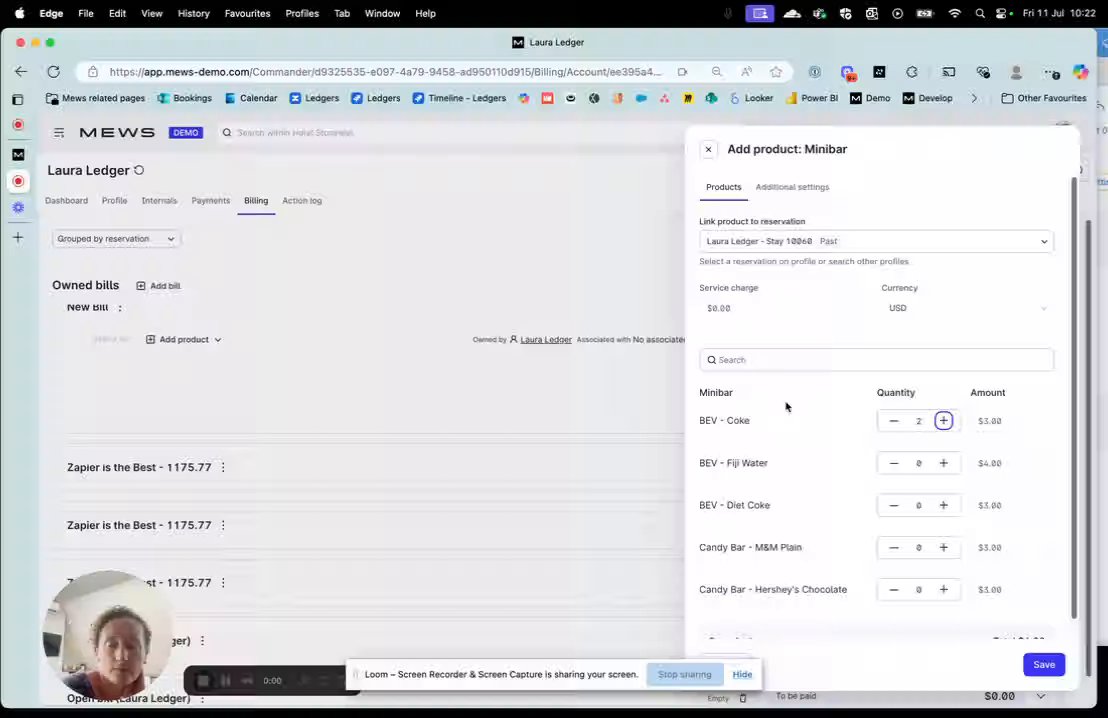Decrease quantity of Hershey's Chocolate candy bar
Viewport: 1108px width, 718px height.
[894, 589]
